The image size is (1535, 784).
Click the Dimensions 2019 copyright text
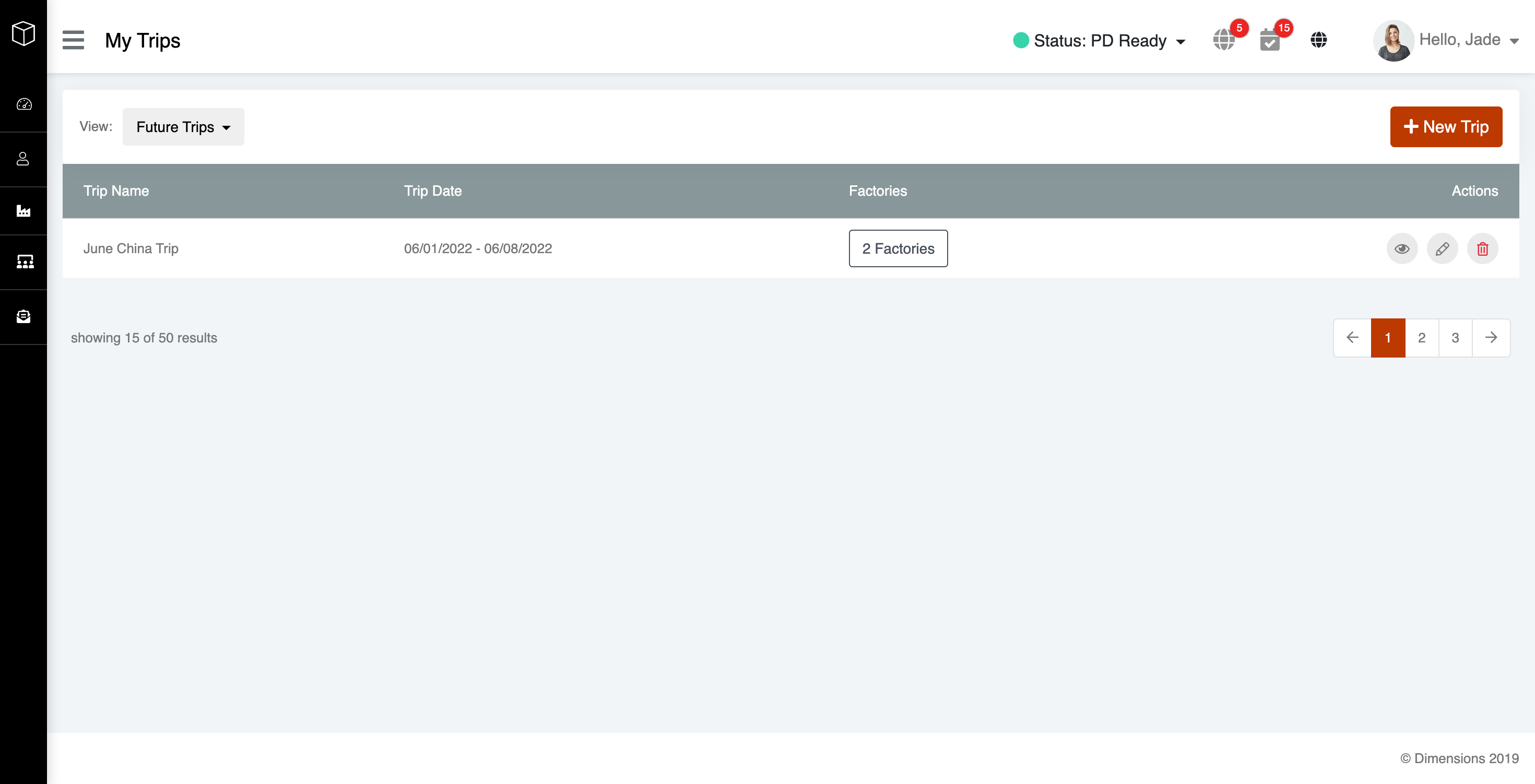[x=1459, y=758]
